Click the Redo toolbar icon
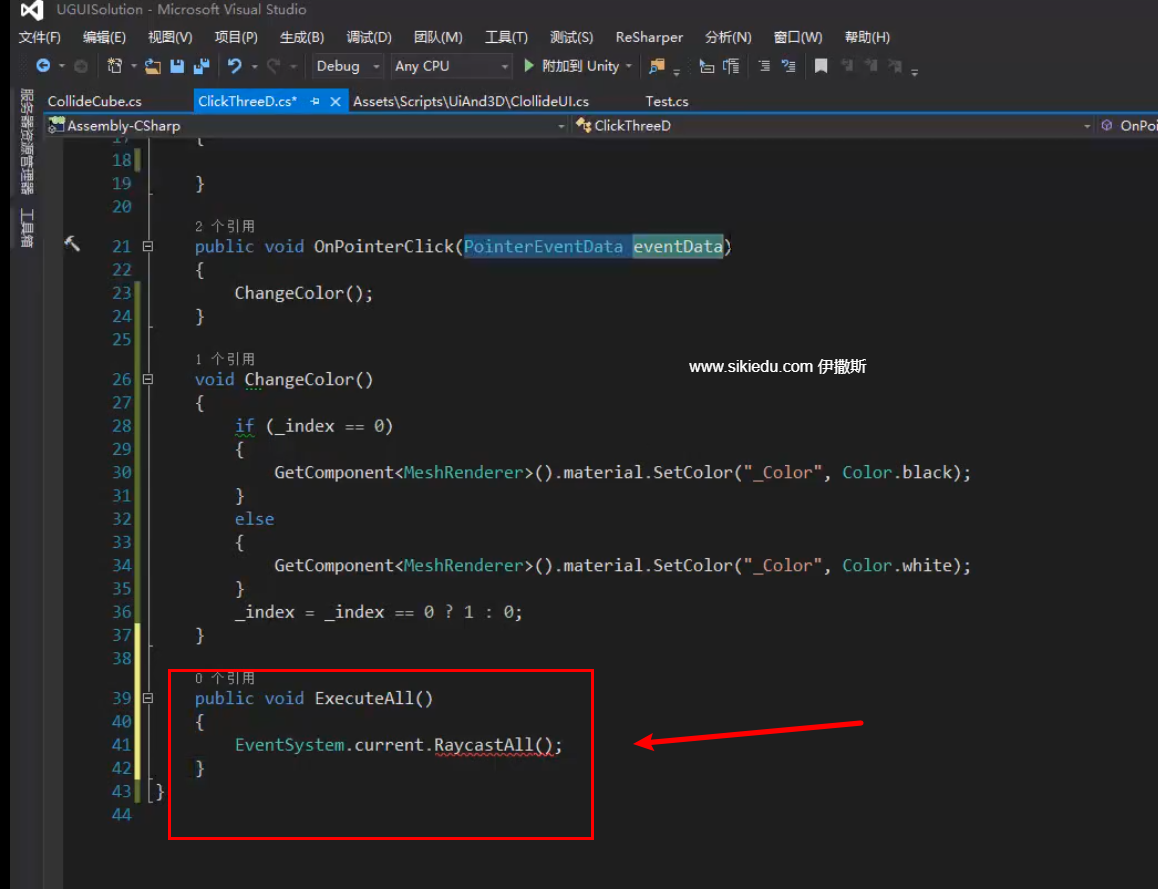Image resolution: width=1158 pixels, height=889 pixels. pyautogui.click(x=273, y=66)
